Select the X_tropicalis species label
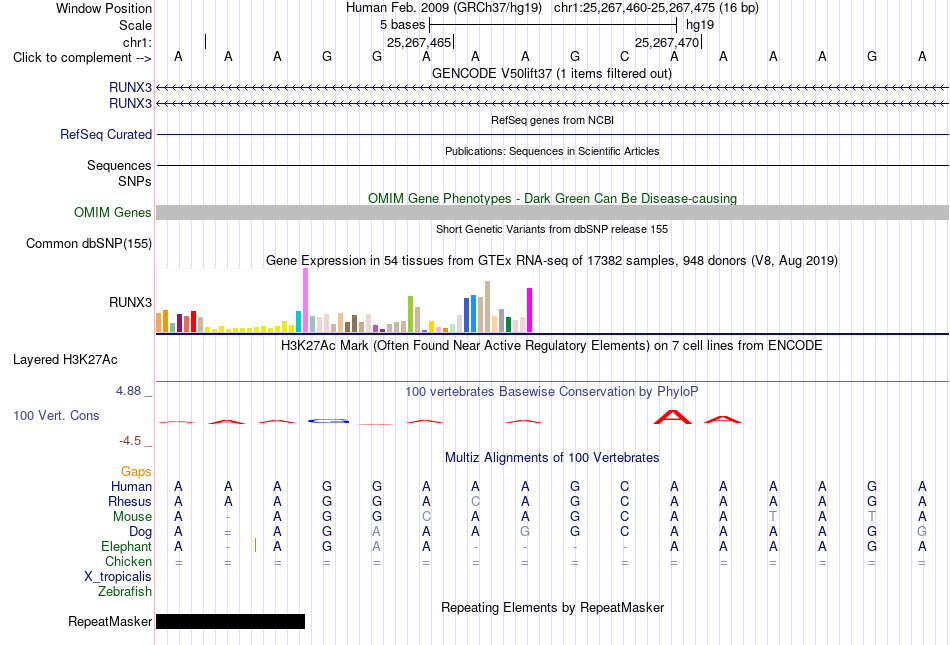 click(x=118, y=577)
